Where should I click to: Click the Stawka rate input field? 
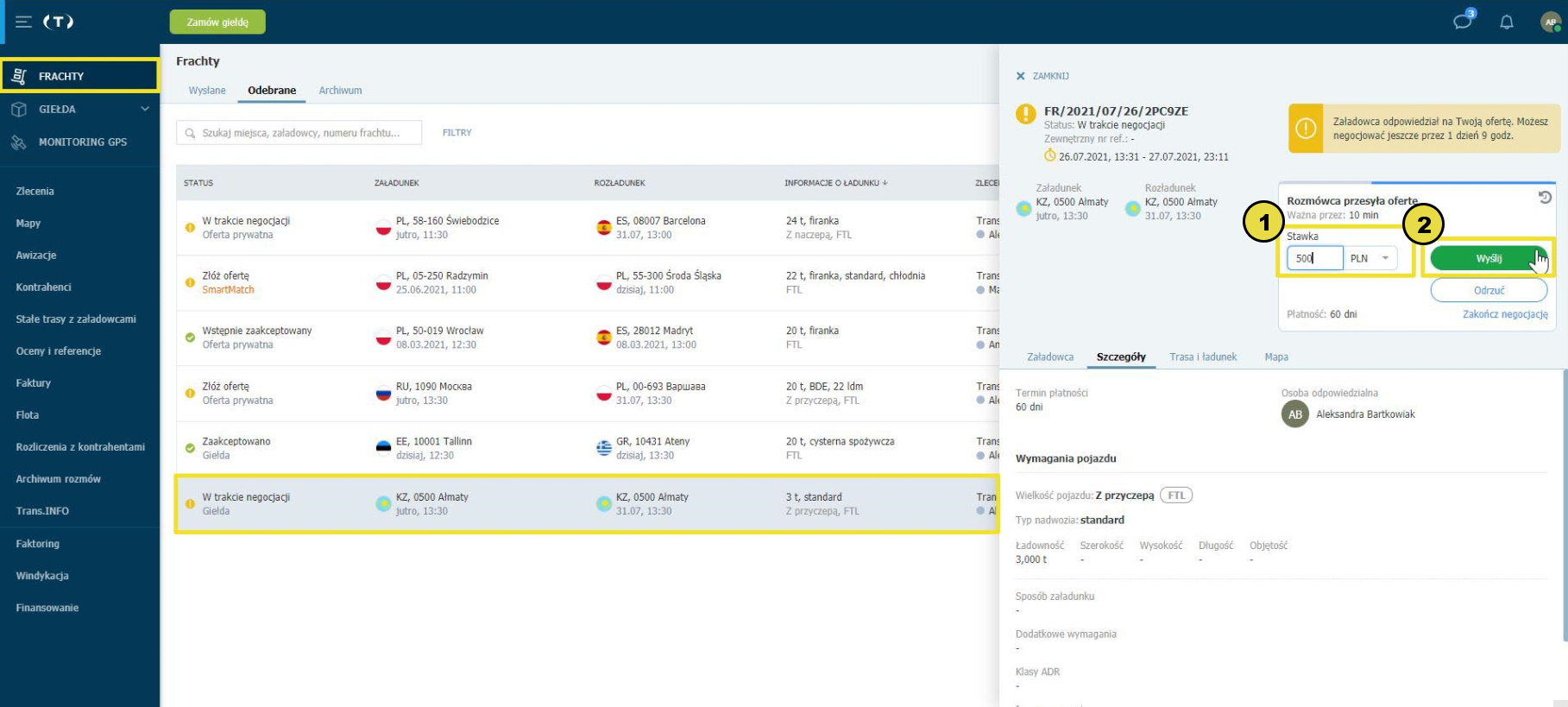[1314, 258]
